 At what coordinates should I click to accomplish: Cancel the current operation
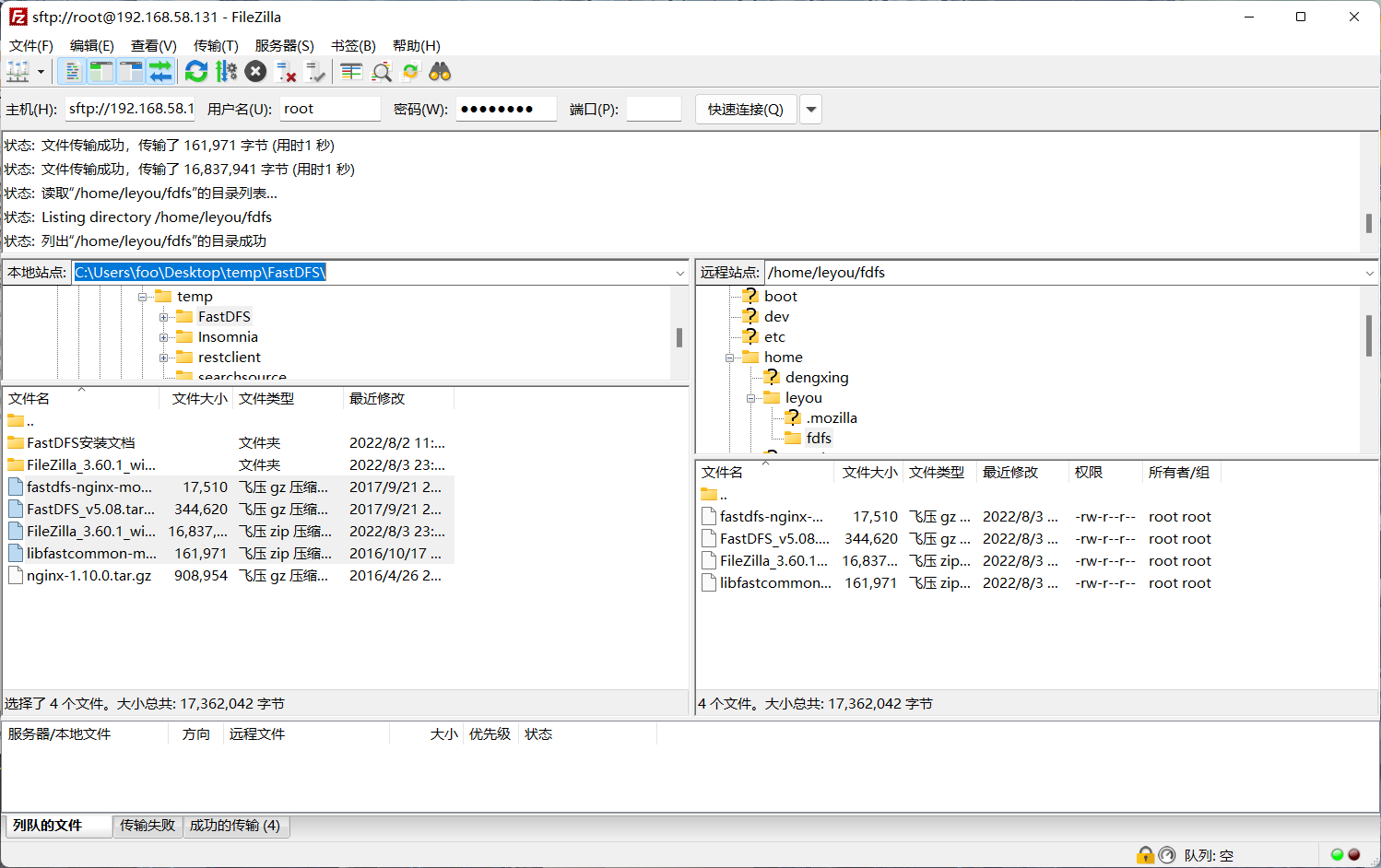click(x=255, y=72)
